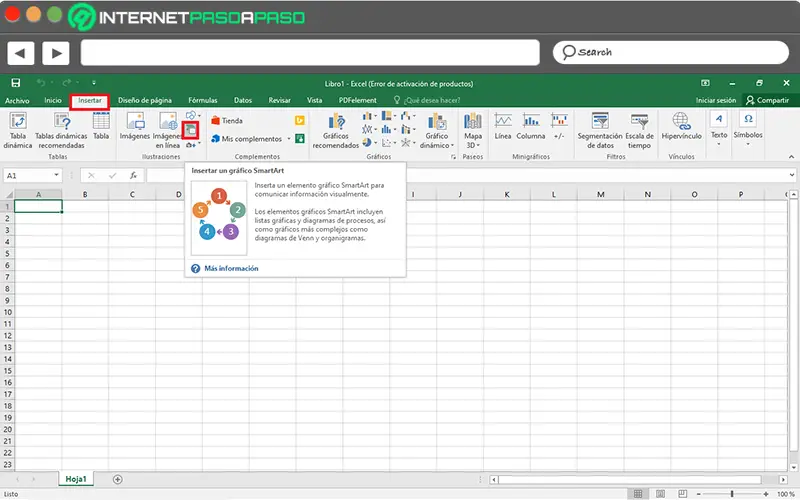Image resolution: width=800 pixels, height=500 pixels.
Task: Insert an Escala de tiempo timeline
Action: (639, 131)
